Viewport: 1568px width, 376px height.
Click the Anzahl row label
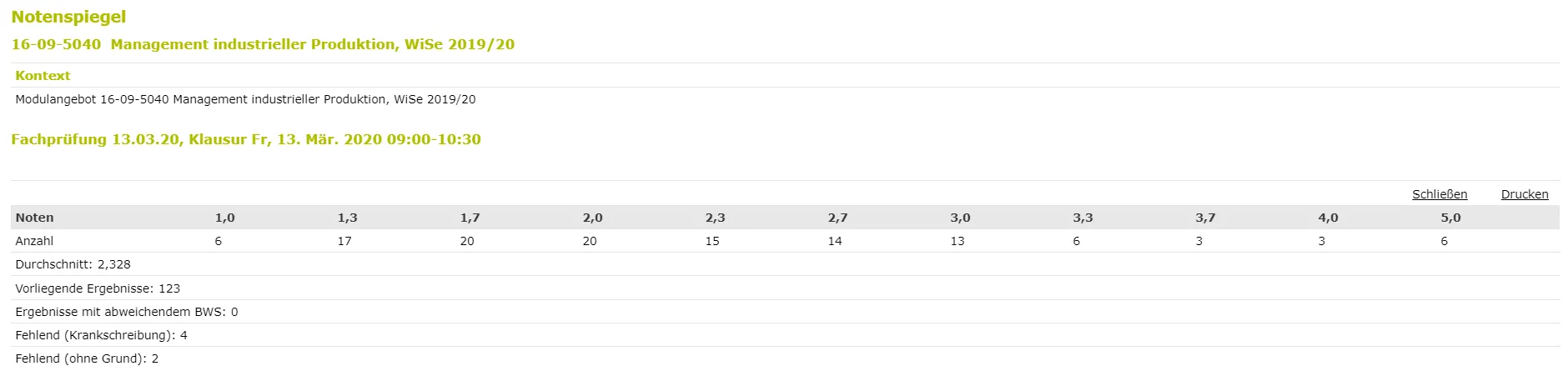click(34, 241)
